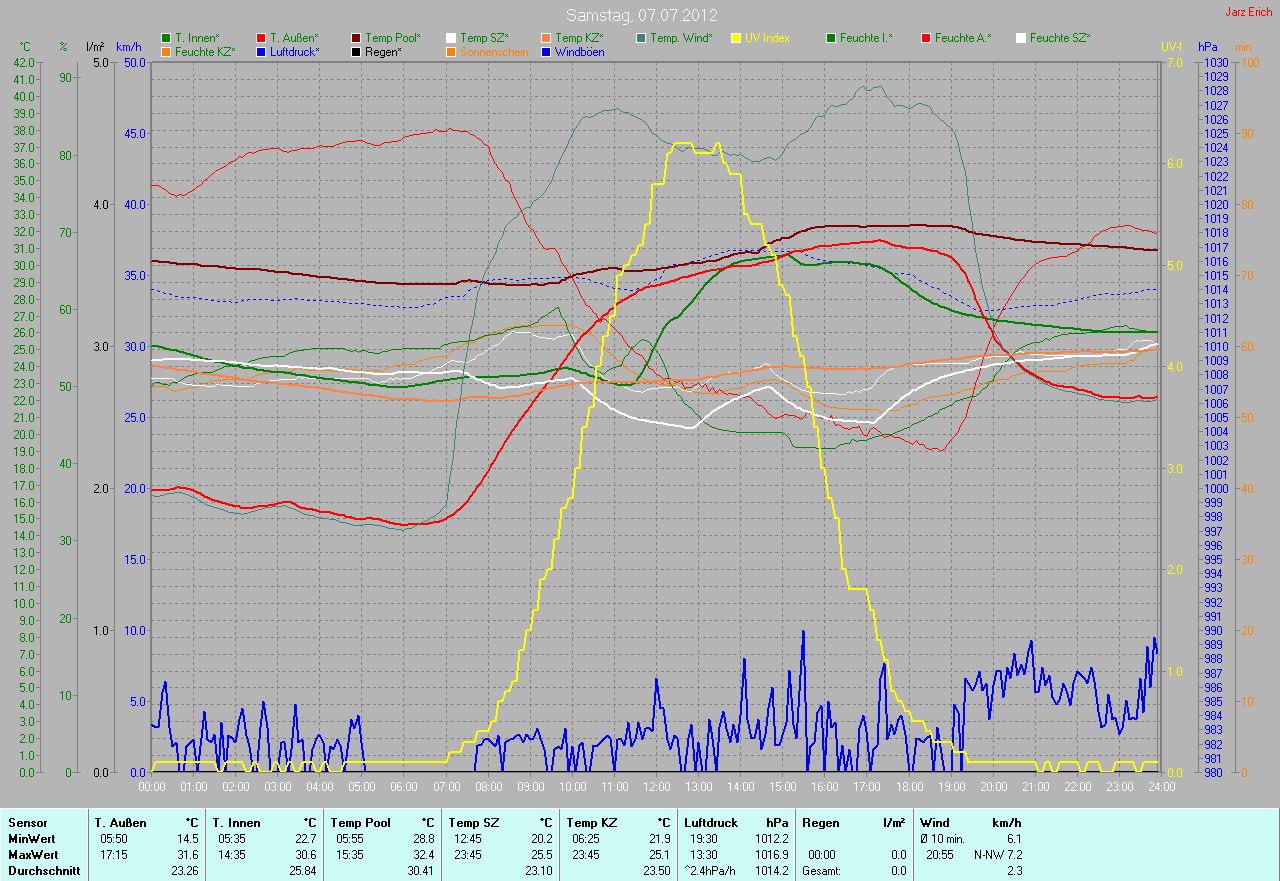
Task: Click the orange Feuchte KZ legend swatch
Action: (166, 51)
